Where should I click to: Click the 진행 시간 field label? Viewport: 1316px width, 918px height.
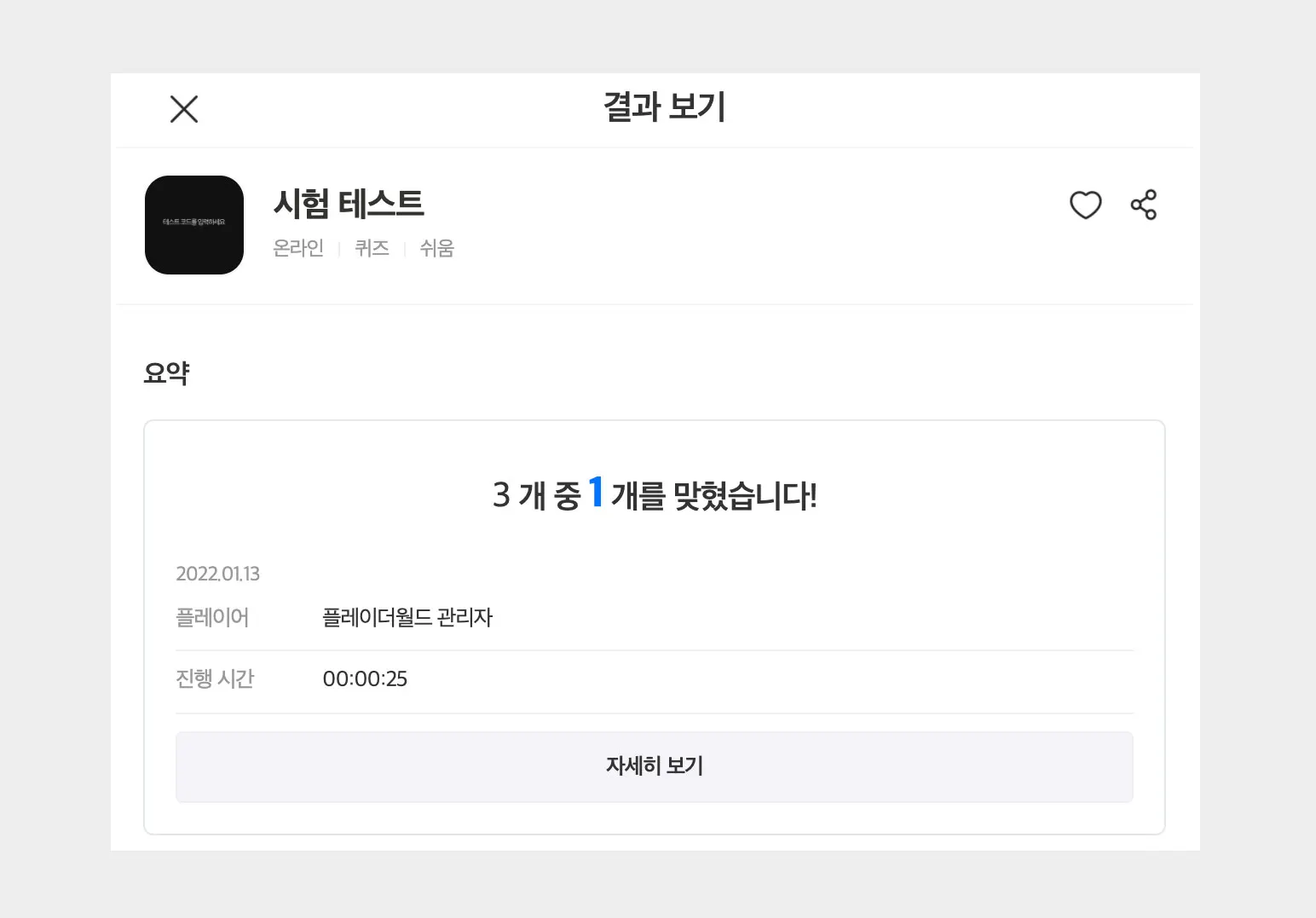[215, 678]
